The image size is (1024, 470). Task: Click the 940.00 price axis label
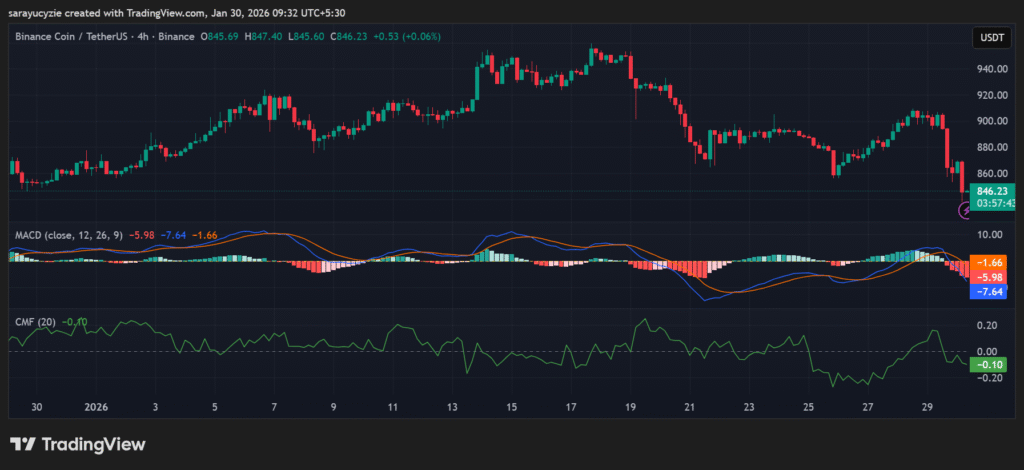point(994,69)
